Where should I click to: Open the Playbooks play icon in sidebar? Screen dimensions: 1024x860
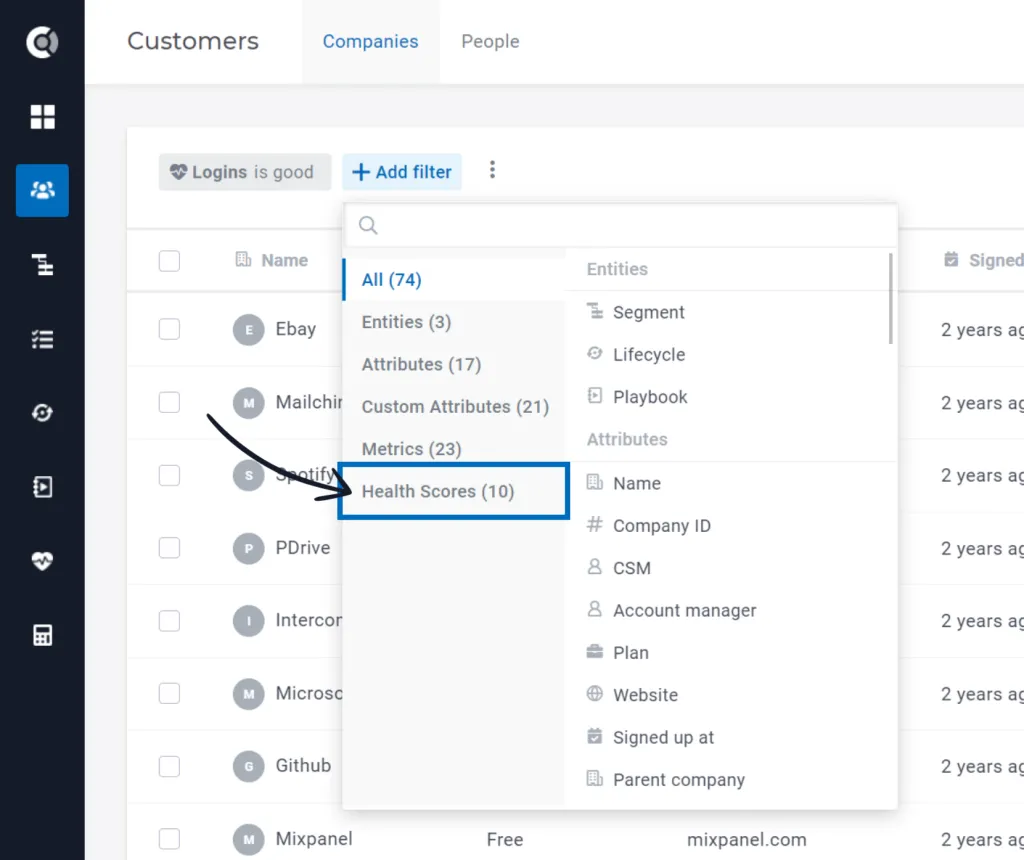pos(42,486)
